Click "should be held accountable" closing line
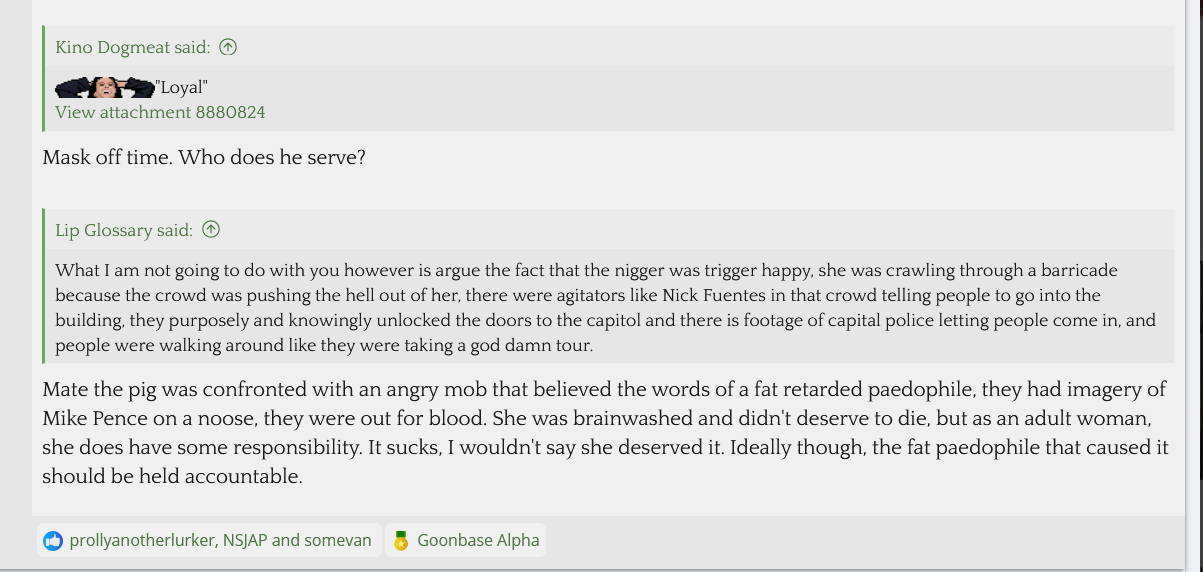 point(172,476)
